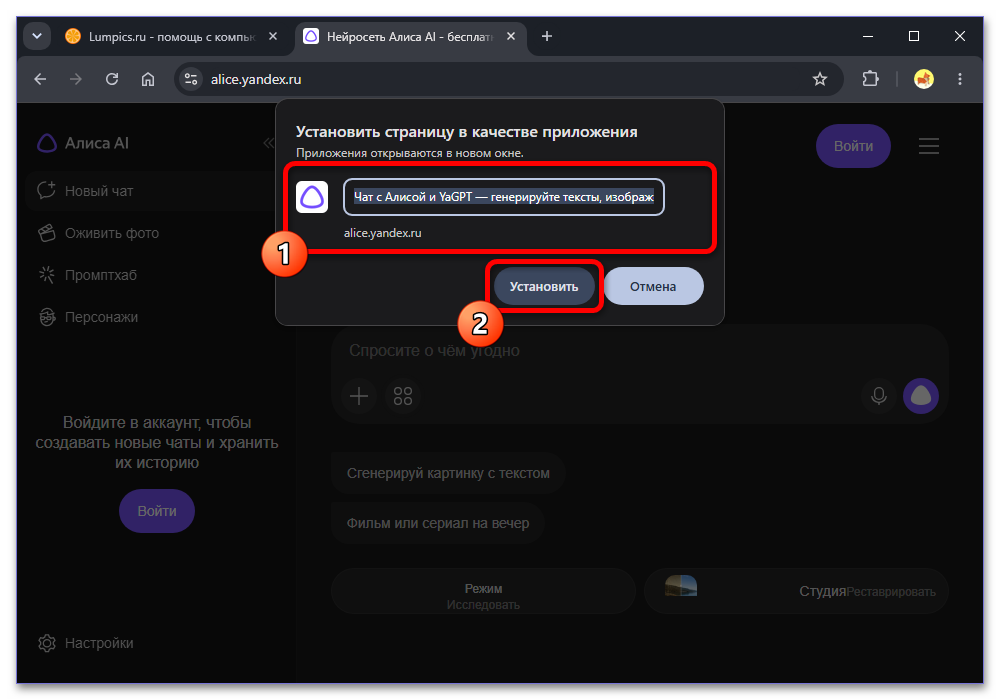
Task: Open the tab search dropdown arrow
Action: [37, 36]
